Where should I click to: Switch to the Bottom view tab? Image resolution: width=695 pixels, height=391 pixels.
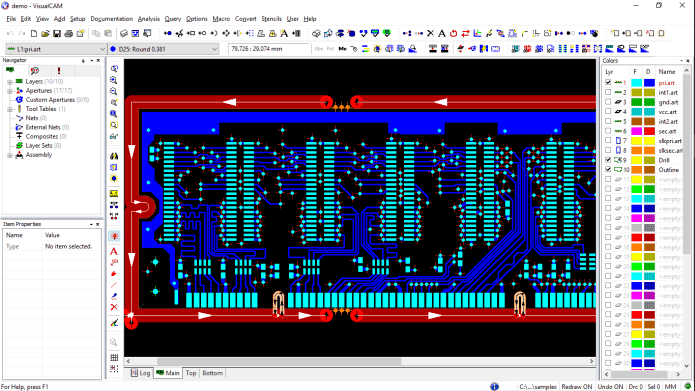click(212, 373)
